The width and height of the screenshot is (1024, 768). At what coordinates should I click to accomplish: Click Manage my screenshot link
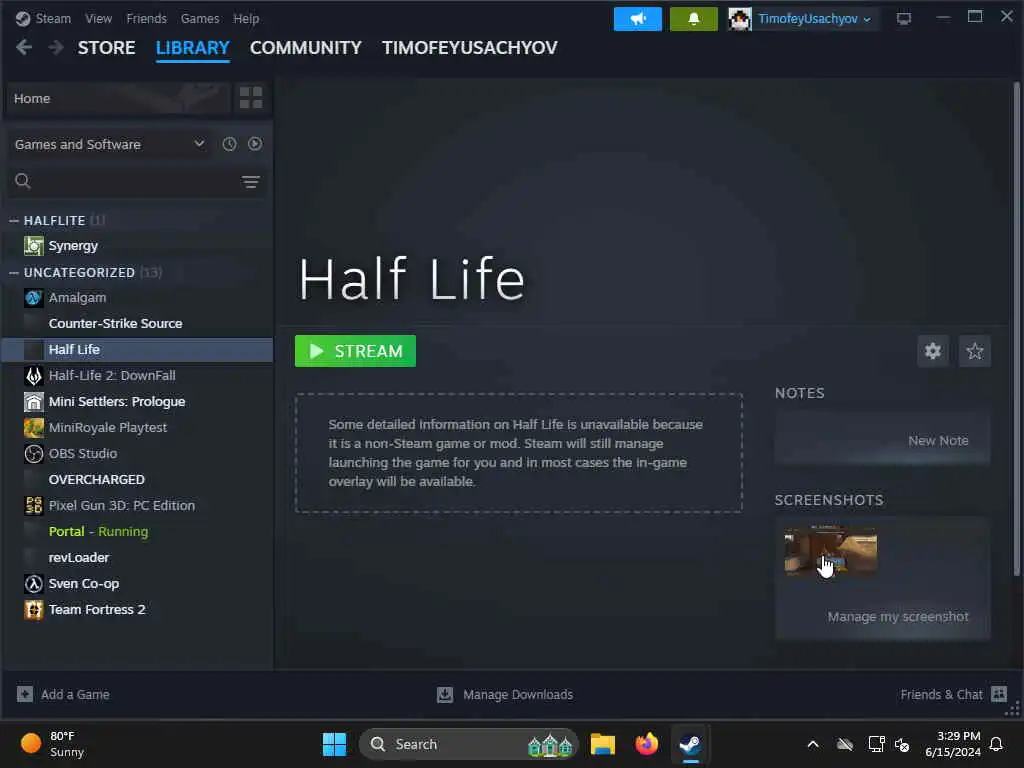898,616
